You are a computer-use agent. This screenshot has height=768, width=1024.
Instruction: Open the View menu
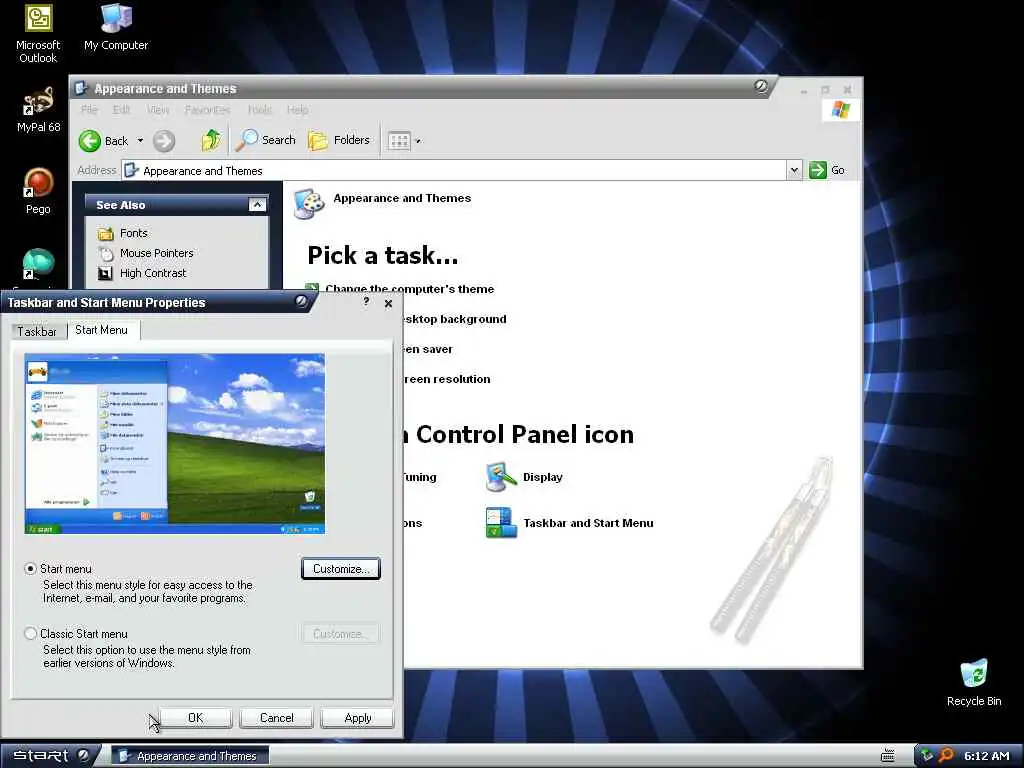pyautogui.click(x=158, y=110)
